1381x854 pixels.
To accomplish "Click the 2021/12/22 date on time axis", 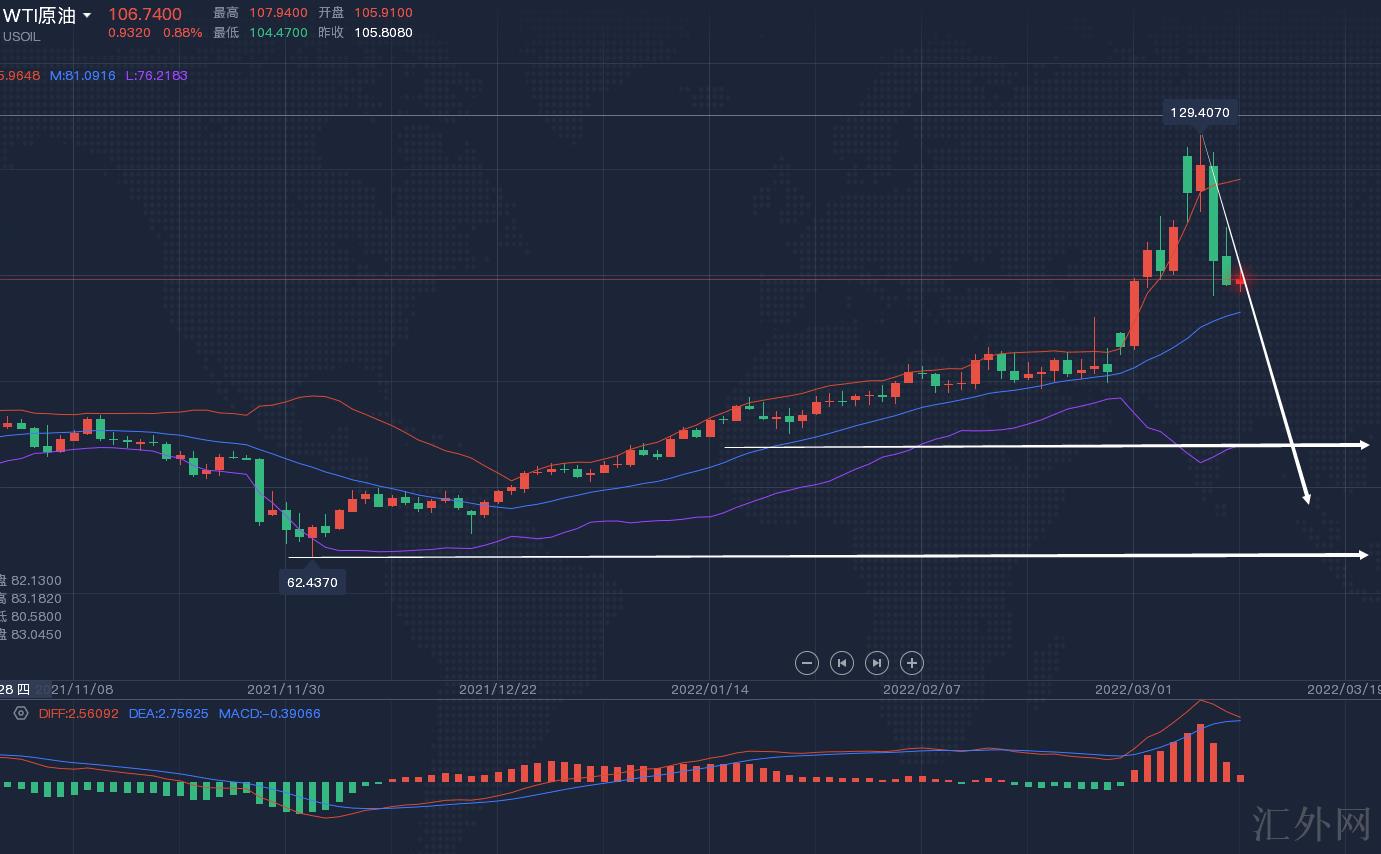I will [497, 689].
